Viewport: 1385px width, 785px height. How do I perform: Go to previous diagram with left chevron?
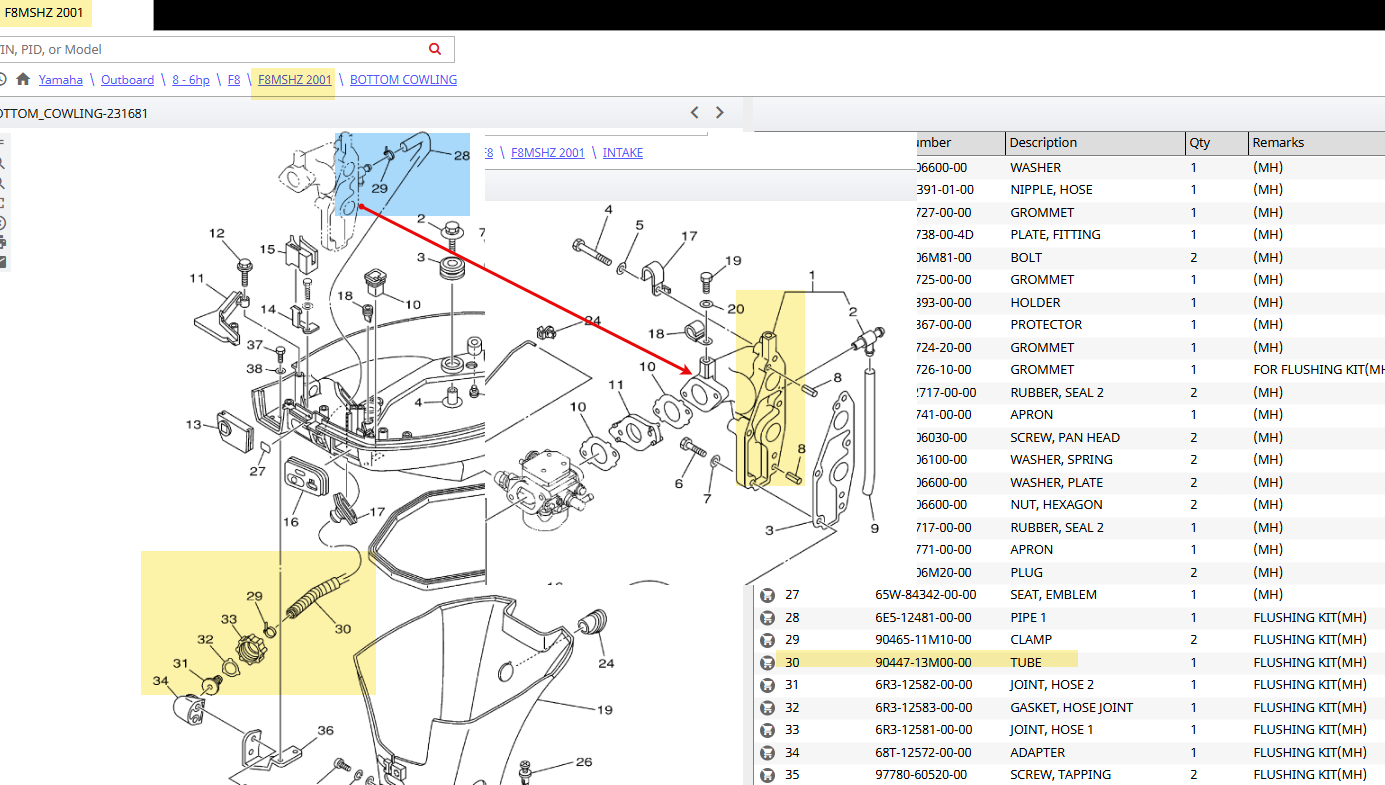695,112
